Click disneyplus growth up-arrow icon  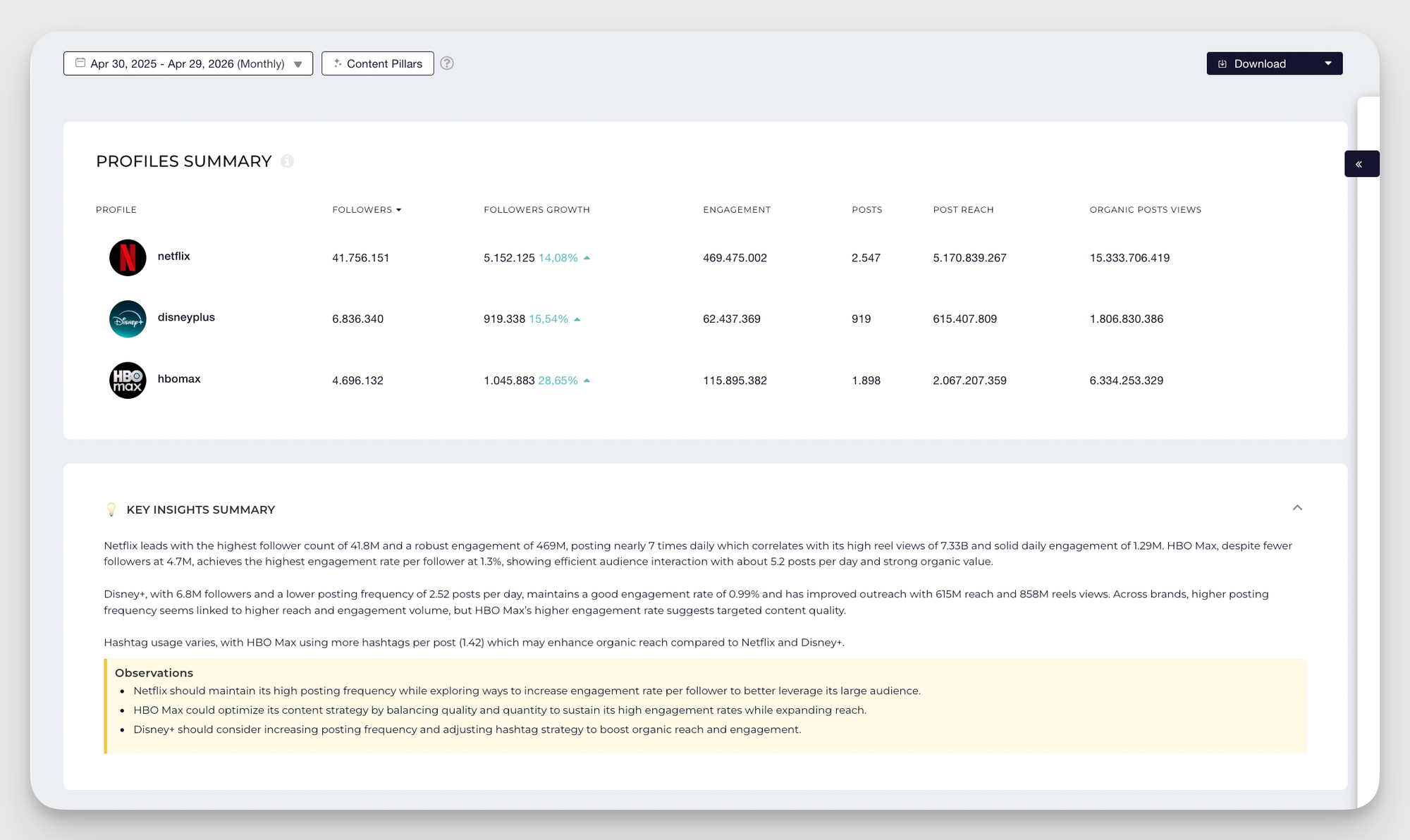(x=577, y=319)
